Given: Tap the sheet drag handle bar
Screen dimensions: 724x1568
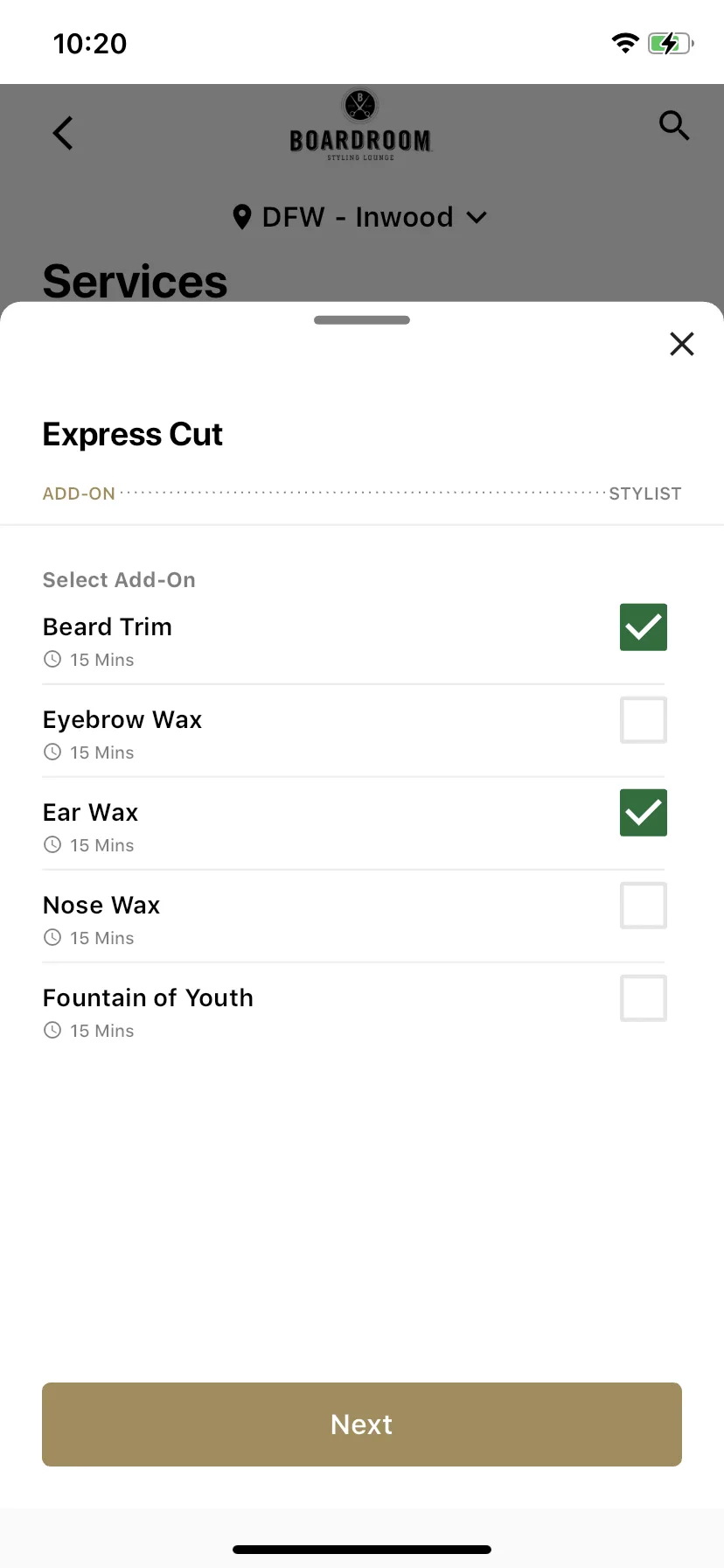Looking at the screenshot, I should [362, 320].
